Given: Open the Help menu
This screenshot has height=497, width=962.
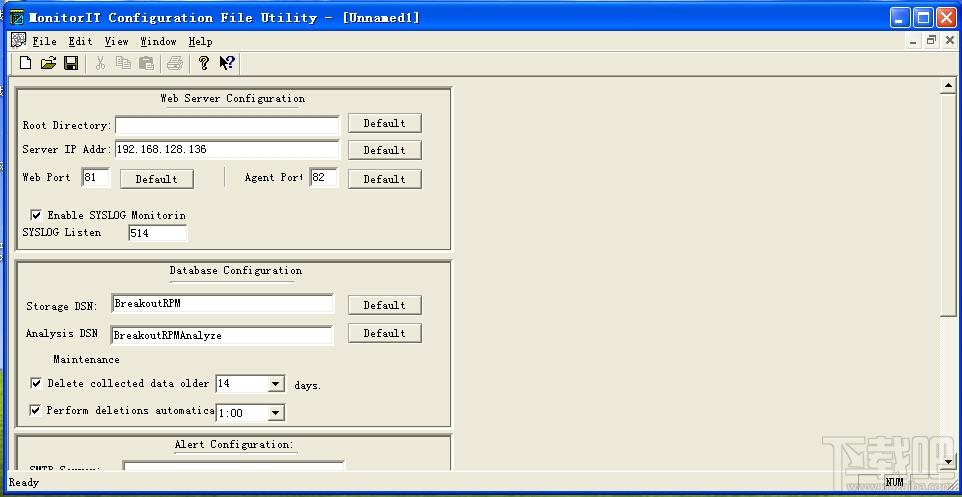Looking at the screenshot, I should [x=200, y=41].
